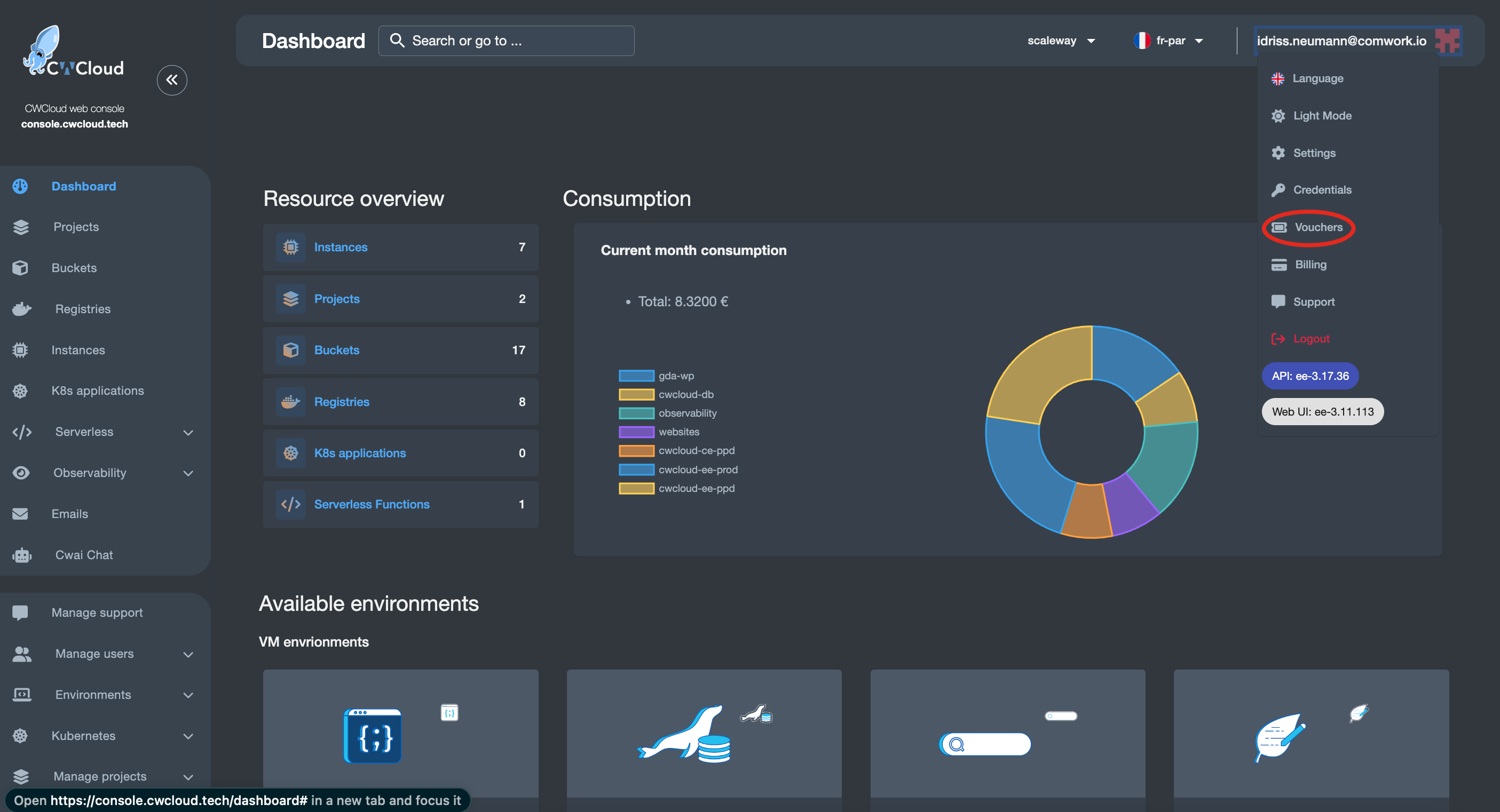Viewport: 1500px width, 812px height.
Task: Click the Projects layers icon in sidebar
Action: (21, 227)
